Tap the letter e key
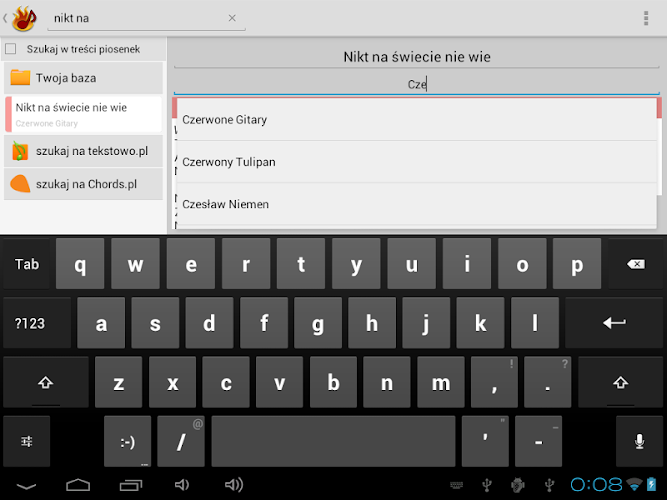The image size is (667, 500). tap(191, 264)
